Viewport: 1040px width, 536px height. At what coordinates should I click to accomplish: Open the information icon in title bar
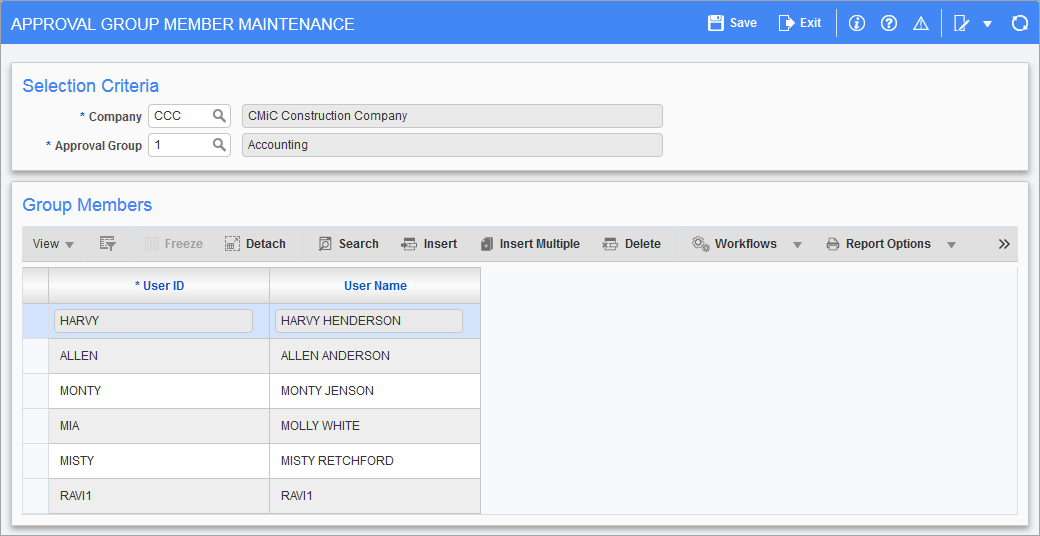click(856, 23)
